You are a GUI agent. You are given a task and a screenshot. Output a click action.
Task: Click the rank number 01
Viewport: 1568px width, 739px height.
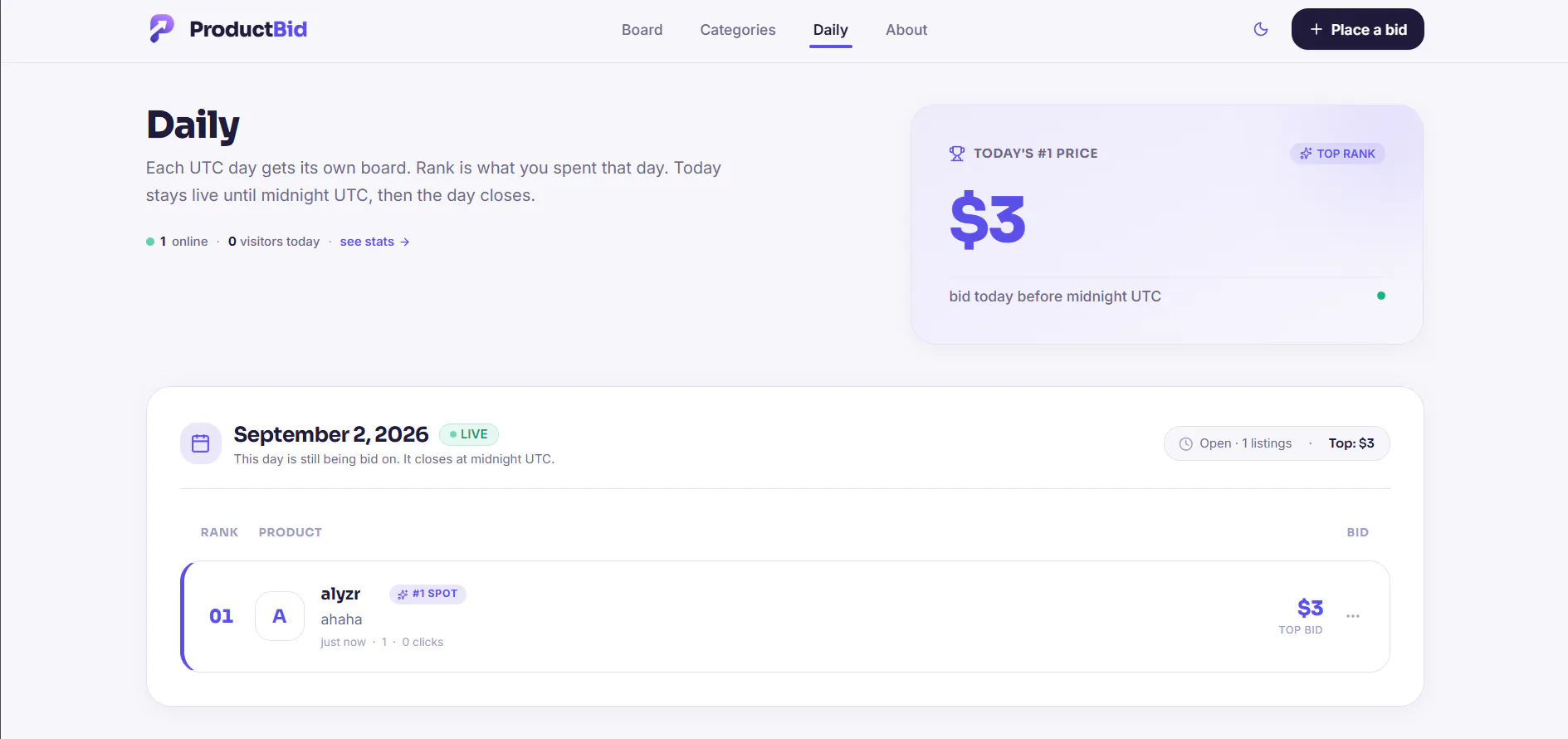click(221, 616)
